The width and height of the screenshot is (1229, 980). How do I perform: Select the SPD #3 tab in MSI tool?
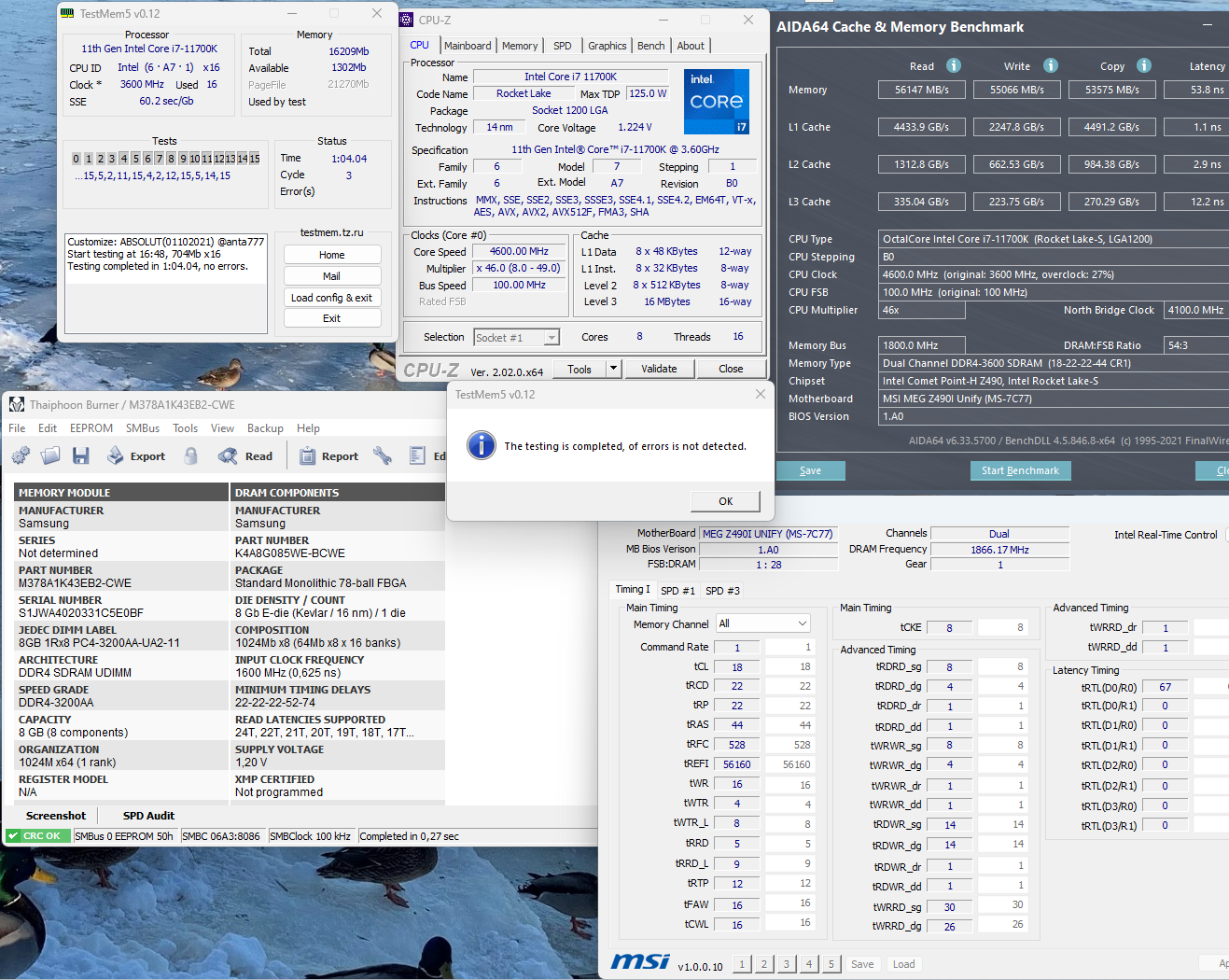click(722, 591)
